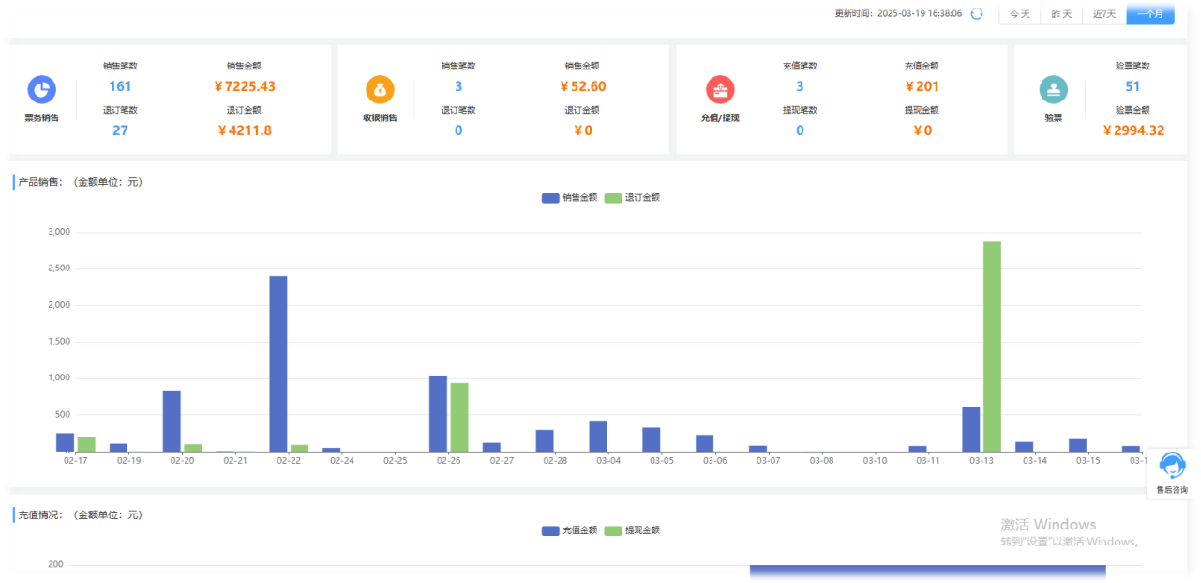This screenshot has width=1201, height=583.
Task: Click the teal 验票 stamp icon
Action: (x=1053, y=90)
